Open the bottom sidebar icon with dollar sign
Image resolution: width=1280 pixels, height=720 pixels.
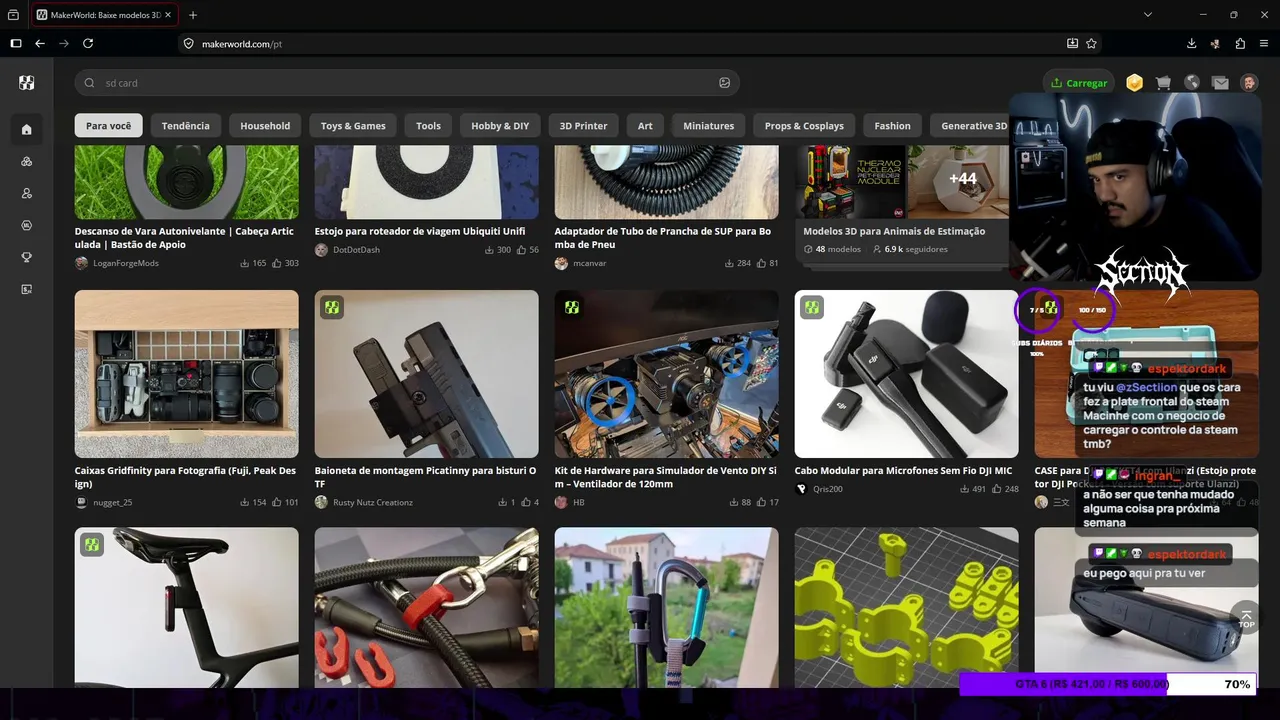coord(26,289)
